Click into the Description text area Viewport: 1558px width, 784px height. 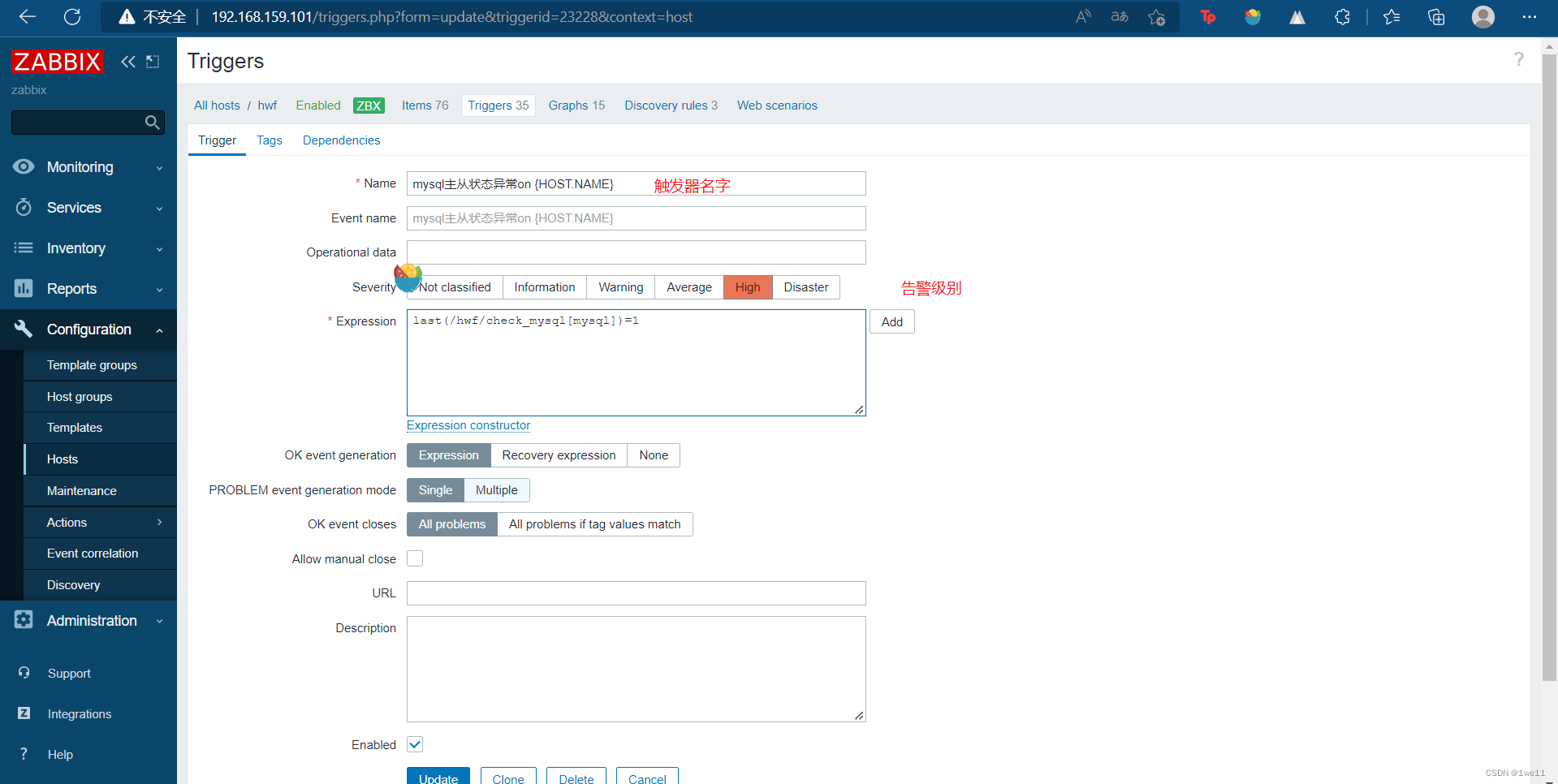pyautogui.click(x=637, y=669)
